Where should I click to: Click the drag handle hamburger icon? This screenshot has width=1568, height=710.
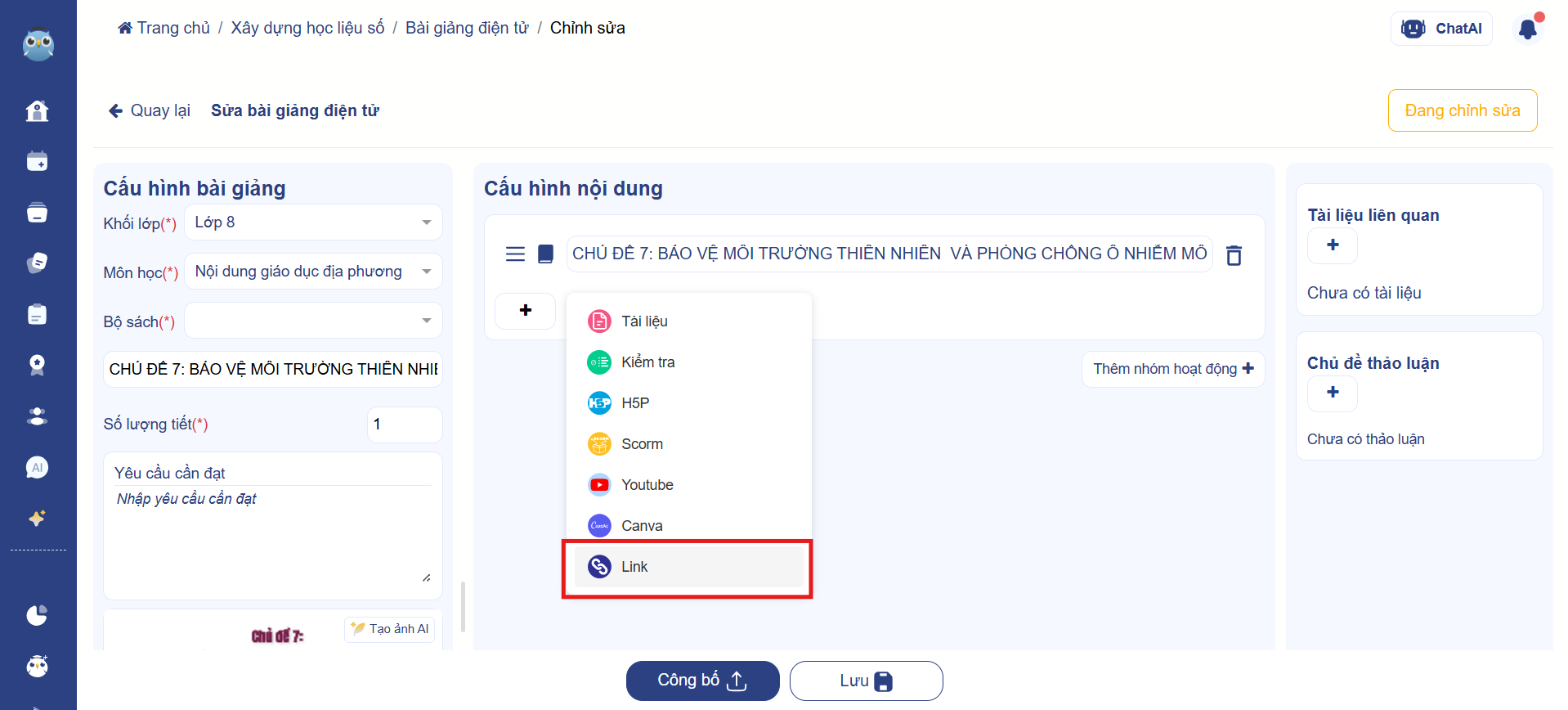click(515, 254)
